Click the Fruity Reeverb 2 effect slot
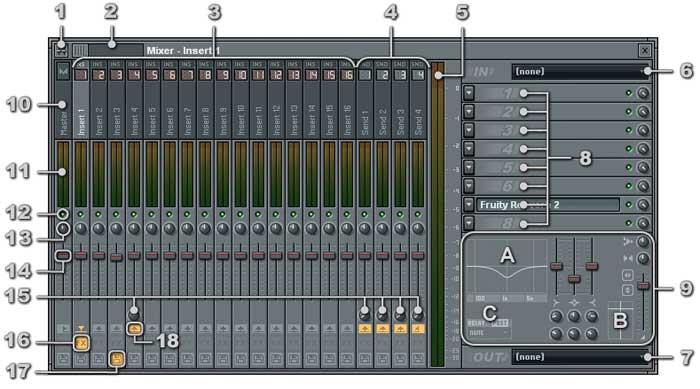 [x=548, y=205]
